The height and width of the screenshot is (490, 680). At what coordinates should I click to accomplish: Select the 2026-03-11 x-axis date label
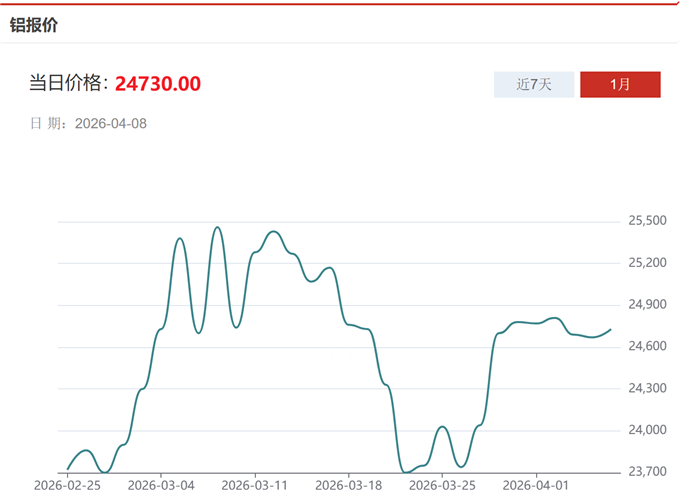pyautogui.click(x=255, y=484)
